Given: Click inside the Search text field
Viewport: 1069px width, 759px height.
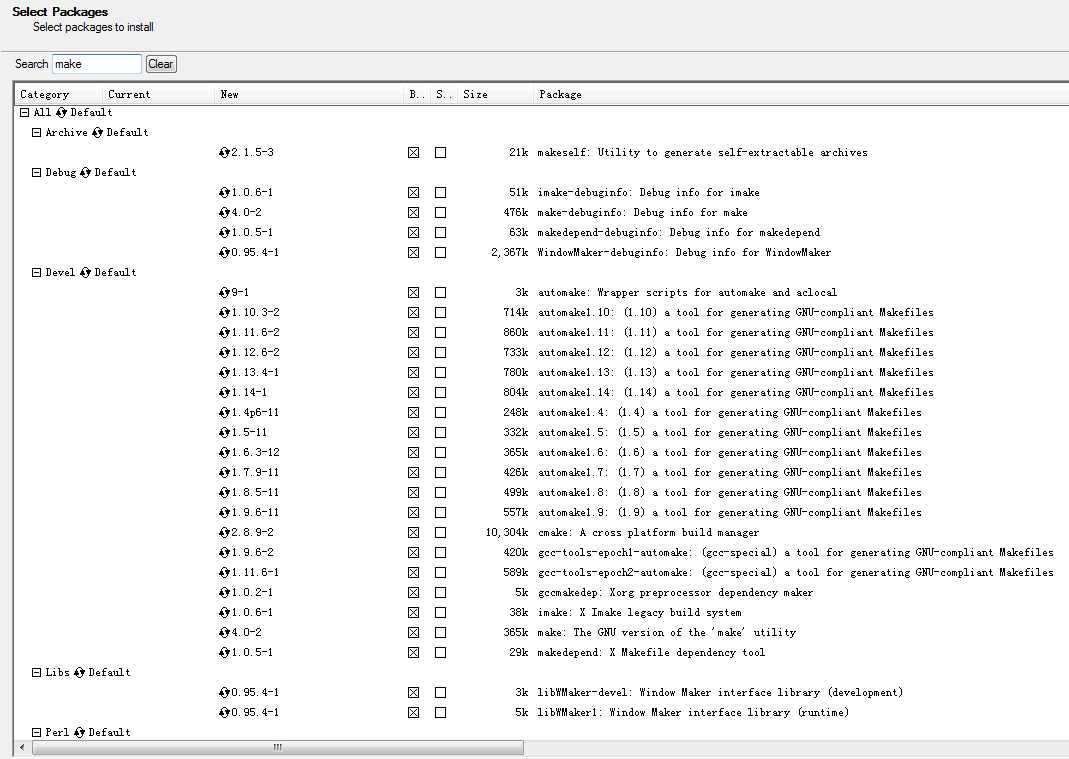Looking at the screenshot, I should 97,64.
